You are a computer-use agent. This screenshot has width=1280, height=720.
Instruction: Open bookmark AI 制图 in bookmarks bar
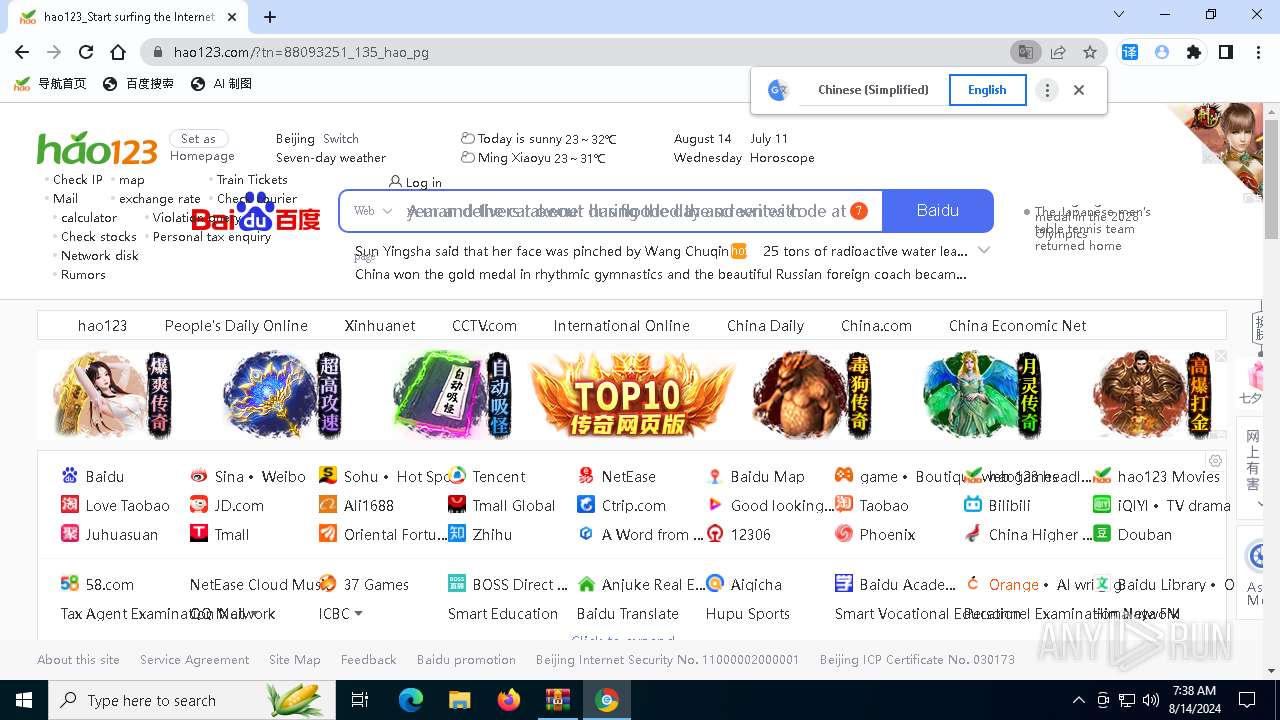[x=221, y=84]
